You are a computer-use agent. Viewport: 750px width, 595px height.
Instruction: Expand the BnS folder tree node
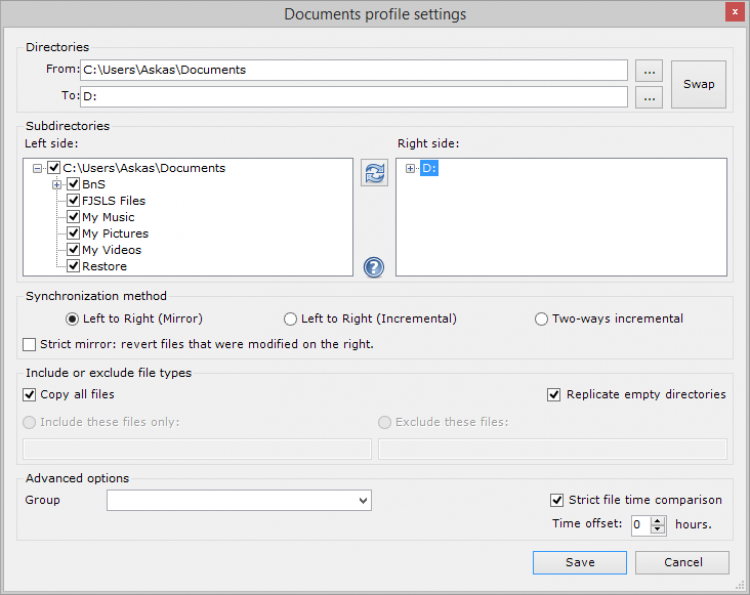click(x=57, y=185)
